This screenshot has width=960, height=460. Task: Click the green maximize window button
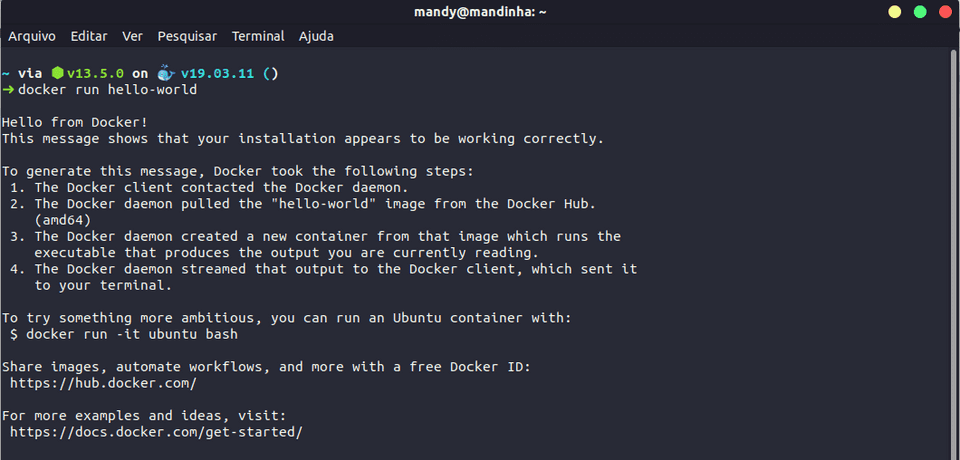point(920,12)
